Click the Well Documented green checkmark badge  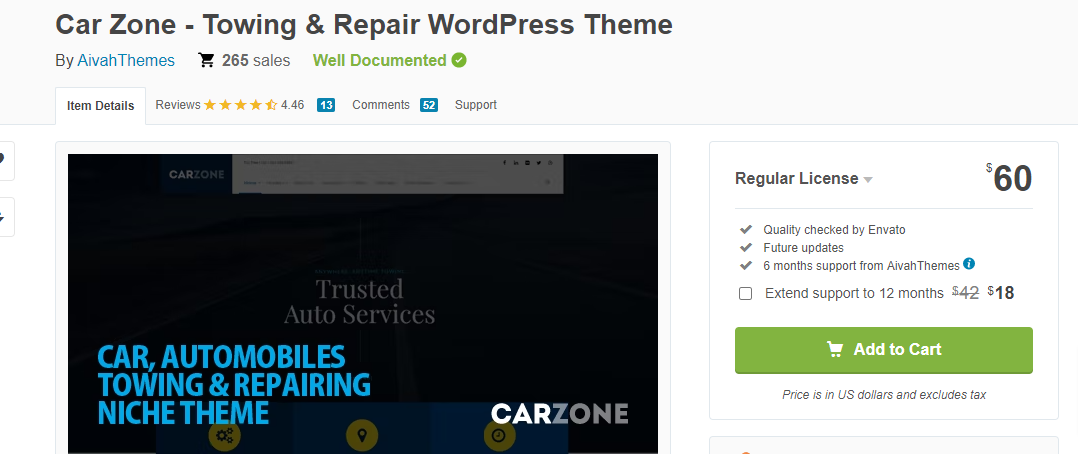[459, 61]
